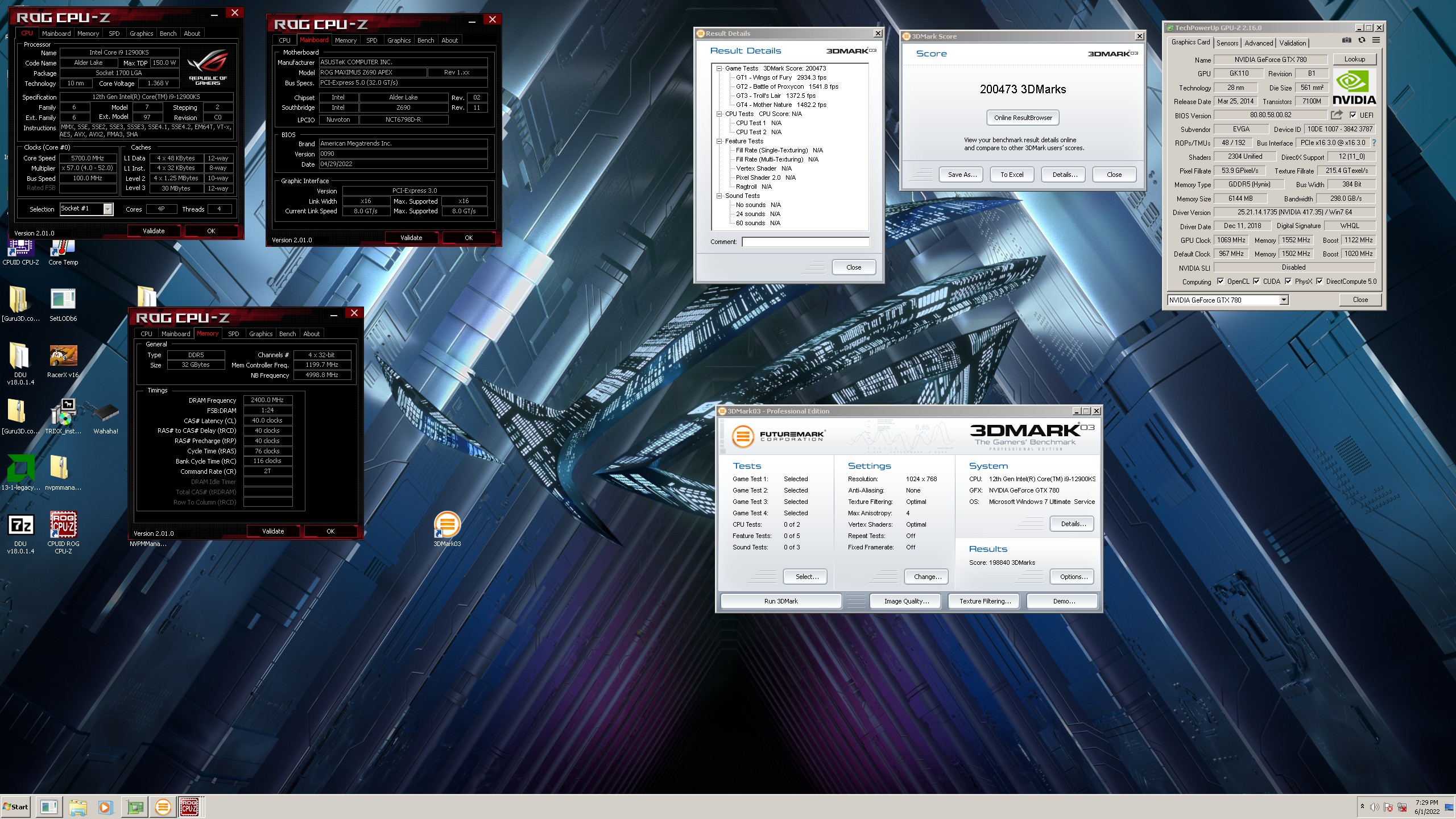Click GPU-Z BIOS share/export icon
The height and width of the screenshot is (819, 1456).
[x=1337, y=115]
